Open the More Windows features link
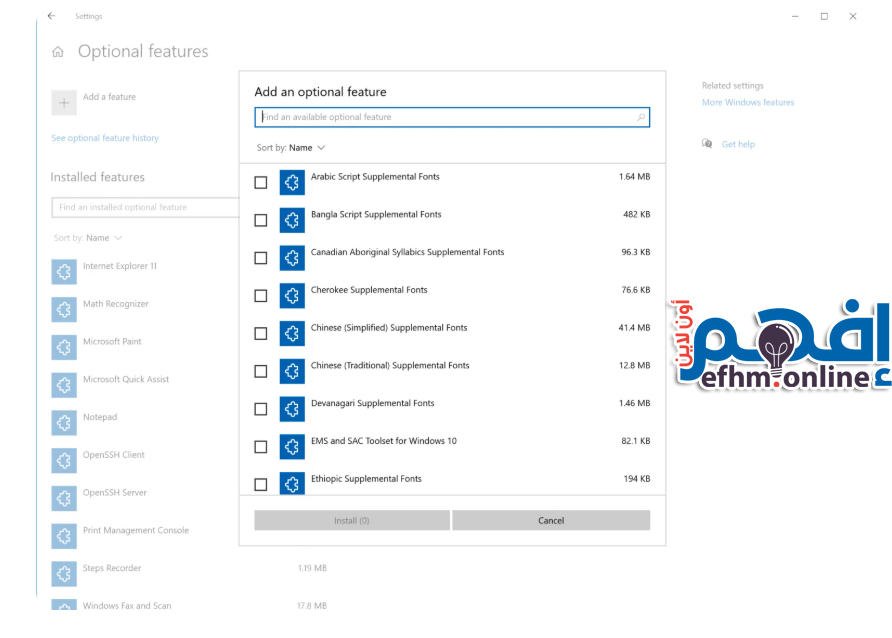 pyautogui.click(x=747, y=102)
